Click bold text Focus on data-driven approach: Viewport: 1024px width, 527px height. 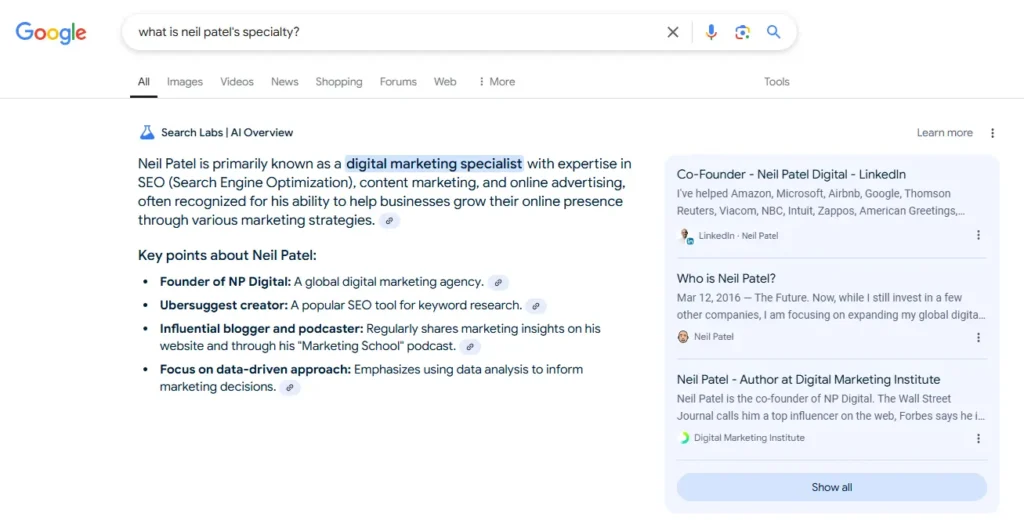click(255, 369)
